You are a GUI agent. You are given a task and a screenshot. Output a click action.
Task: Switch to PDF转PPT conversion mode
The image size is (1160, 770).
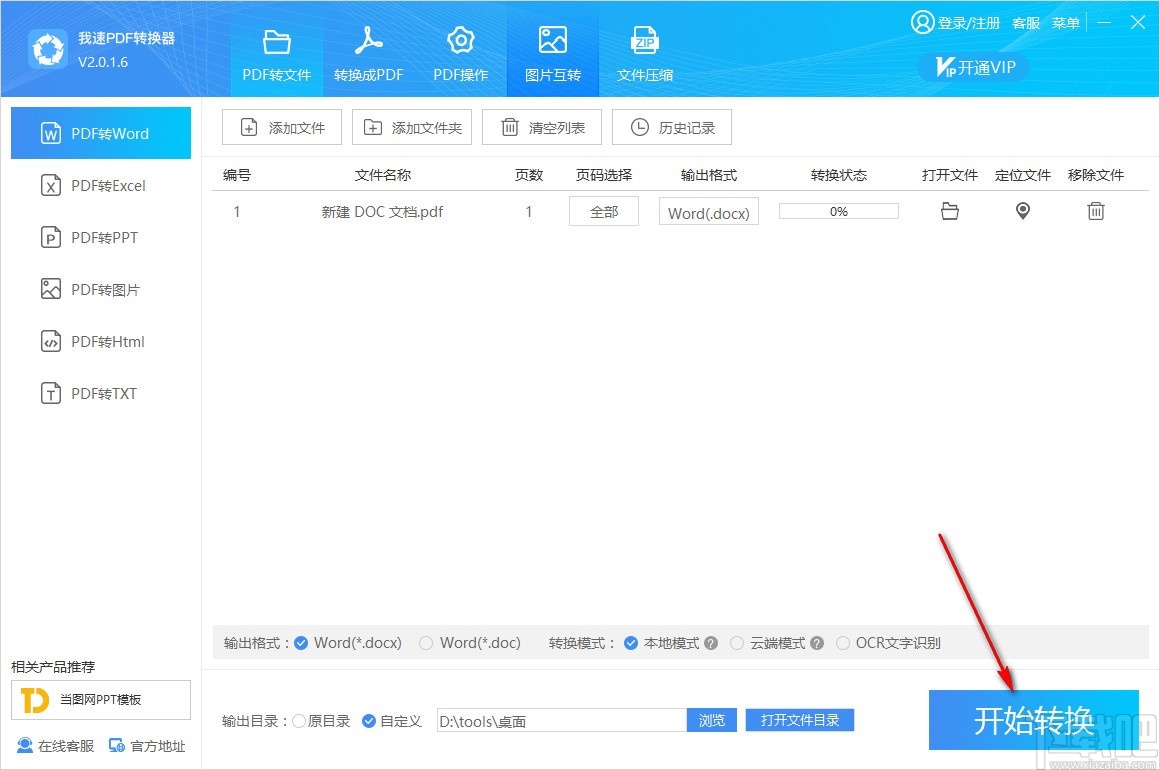pyautogui.click(x=100, y=237)
